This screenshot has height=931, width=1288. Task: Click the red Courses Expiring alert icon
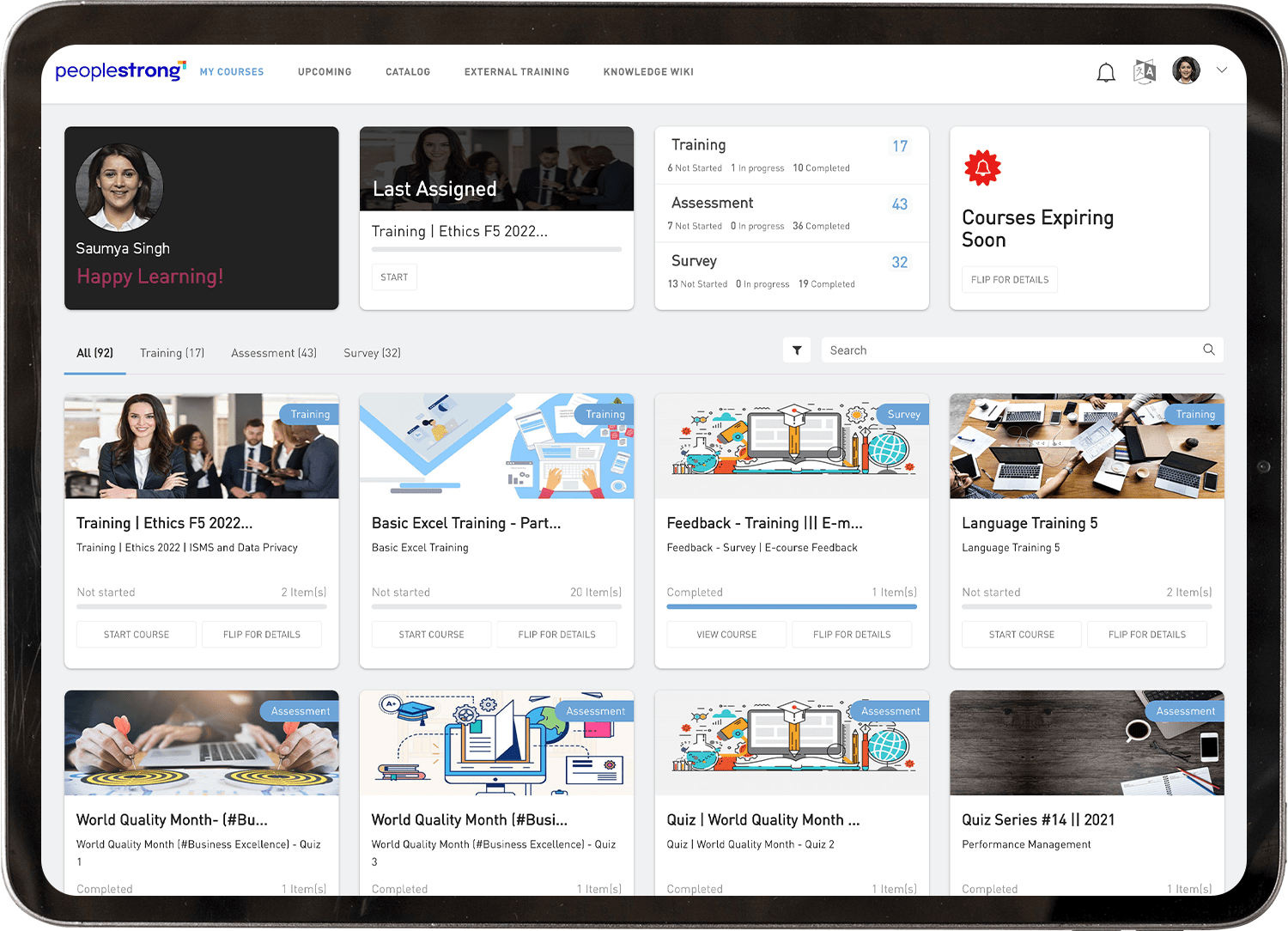[982, 167]
